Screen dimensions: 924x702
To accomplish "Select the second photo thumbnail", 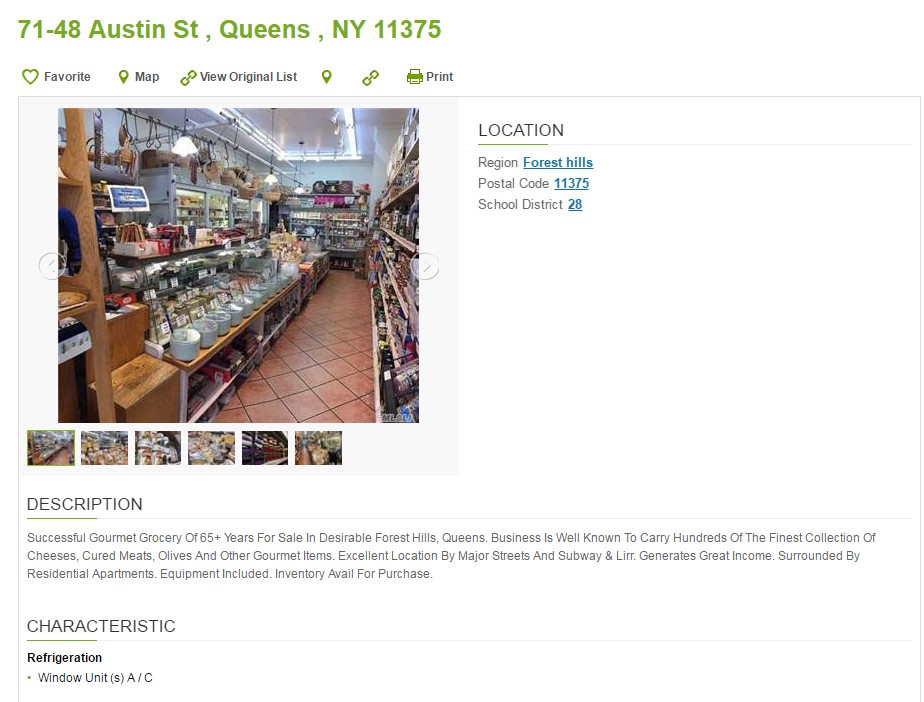I will tap(104, 448).
